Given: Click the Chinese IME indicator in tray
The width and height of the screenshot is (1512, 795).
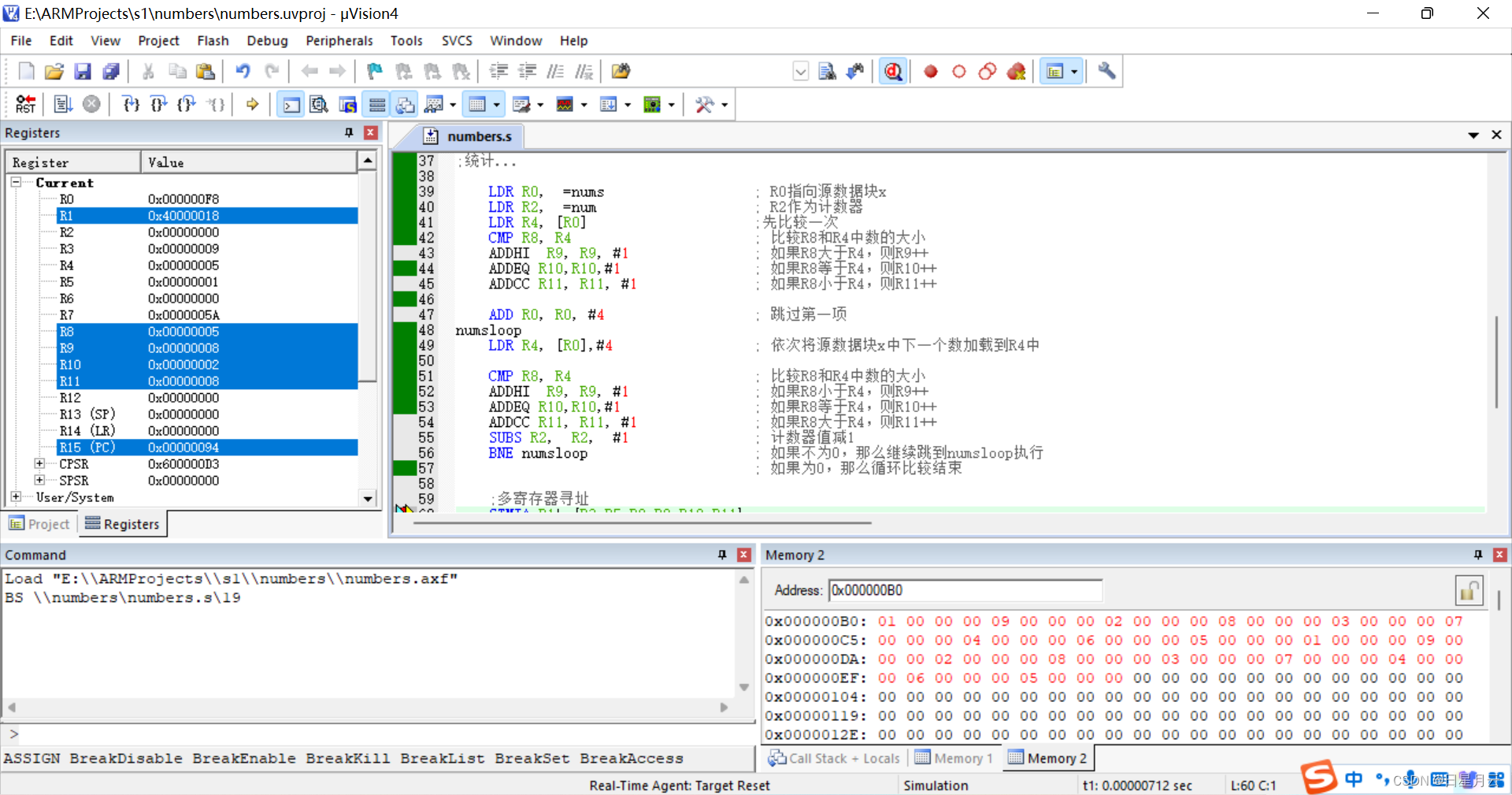Looking at the screenshot, I should pos(1354,779).
